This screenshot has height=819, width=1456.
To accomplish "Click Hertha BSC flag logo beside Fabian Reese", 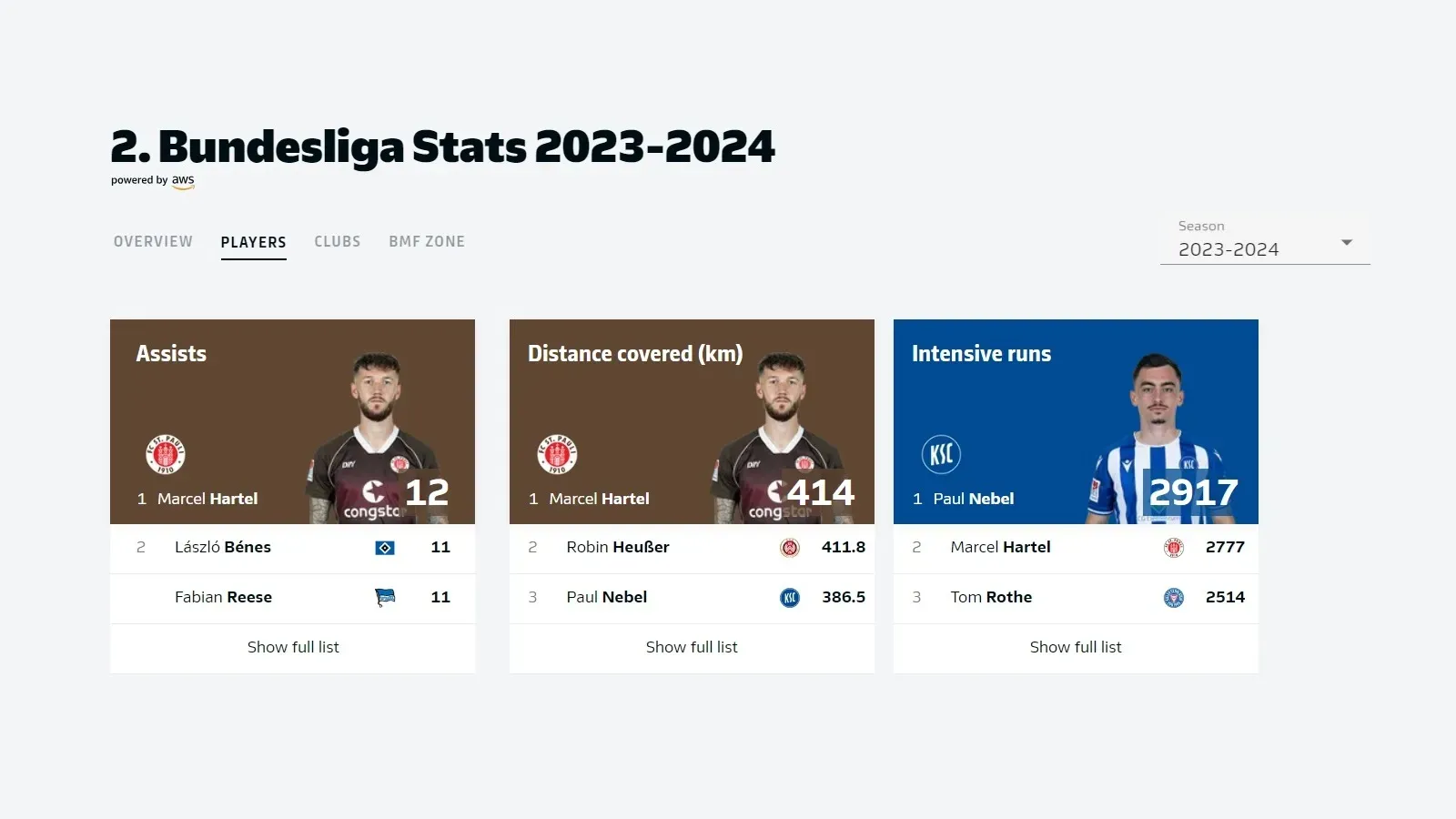I will pyautogui.click(x=385, y=598).
